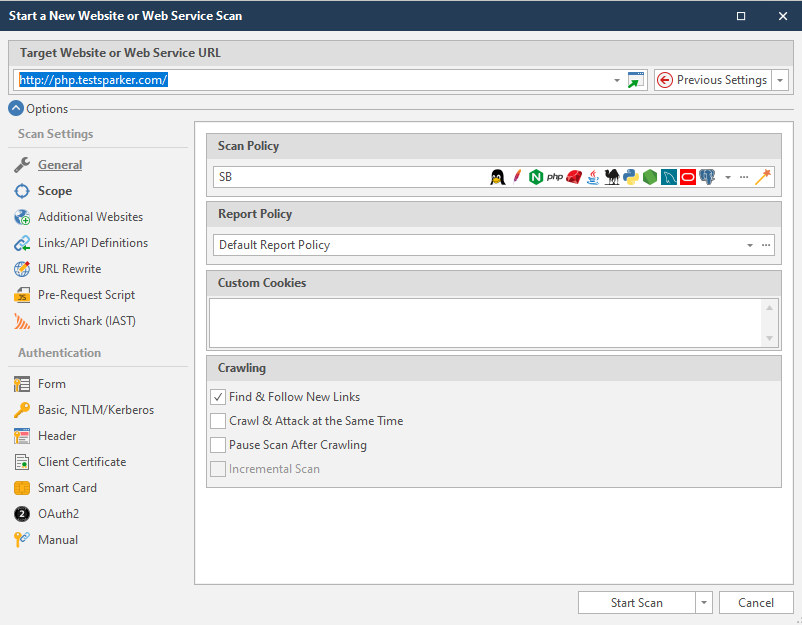
Task: Open the Start Scan dropdown arrow
Action: 703,602
